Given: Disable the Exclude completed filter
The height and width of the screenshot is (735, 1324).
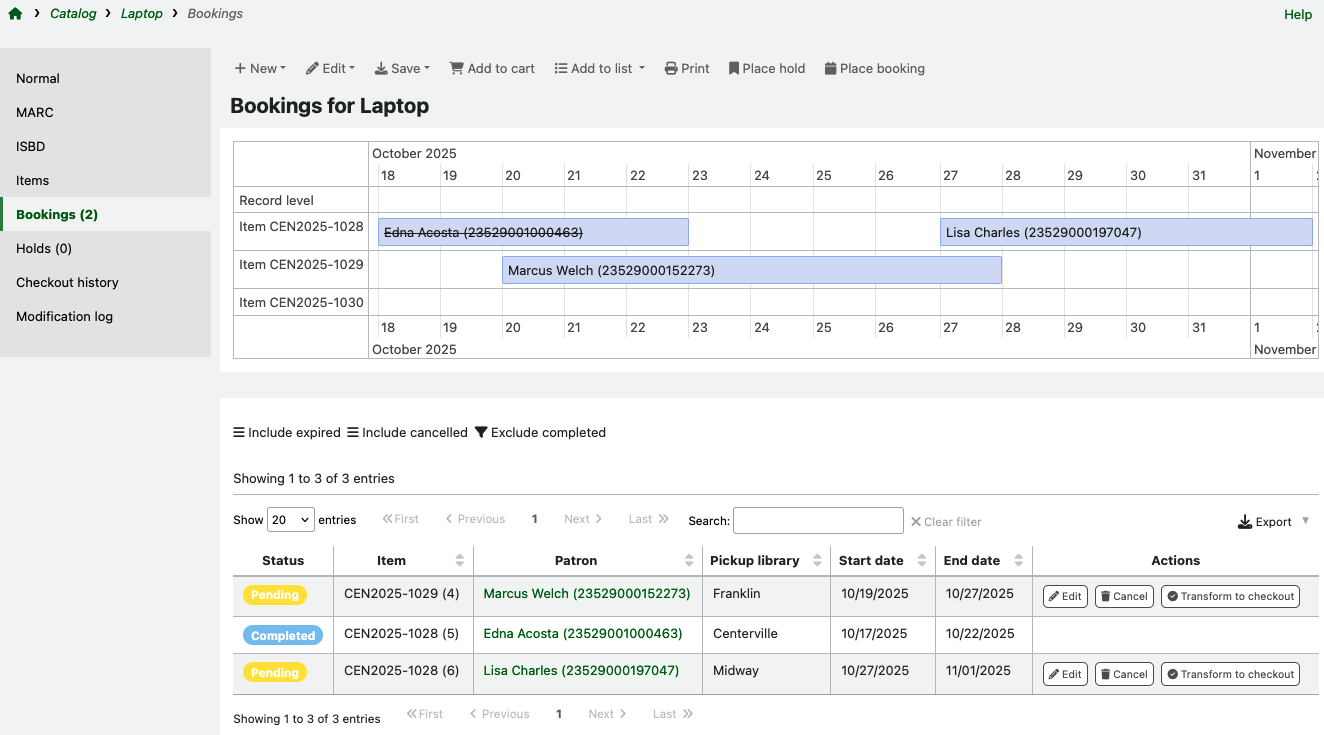Looking at the screenshot, I should (x=541, y=432).
